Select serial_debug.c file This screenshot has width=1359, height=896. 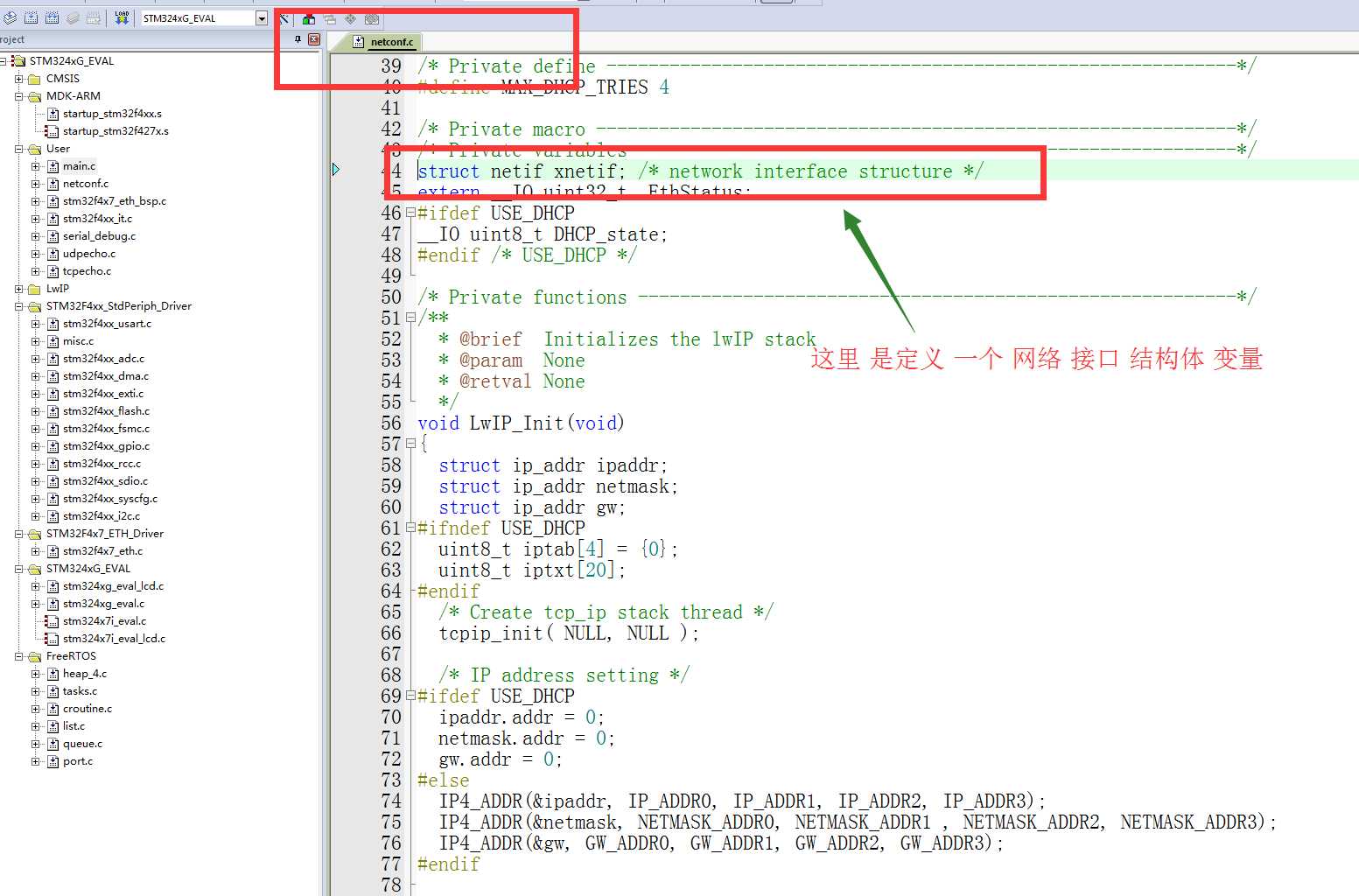click(99, 236)
